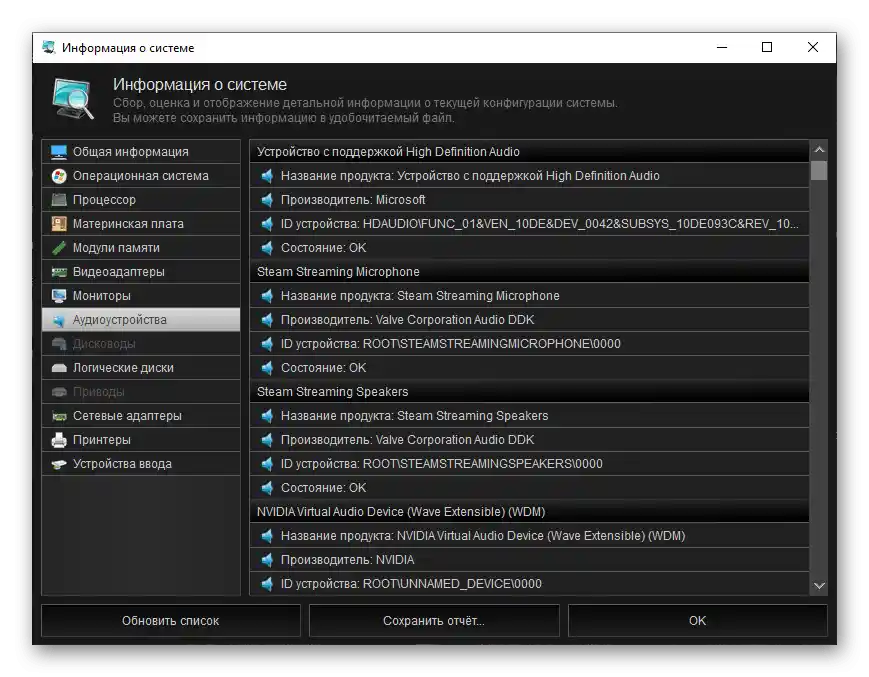Click the speaker icon beside Аудиоустройства
The width and height of the screenshot is (869, 677).
59,320
